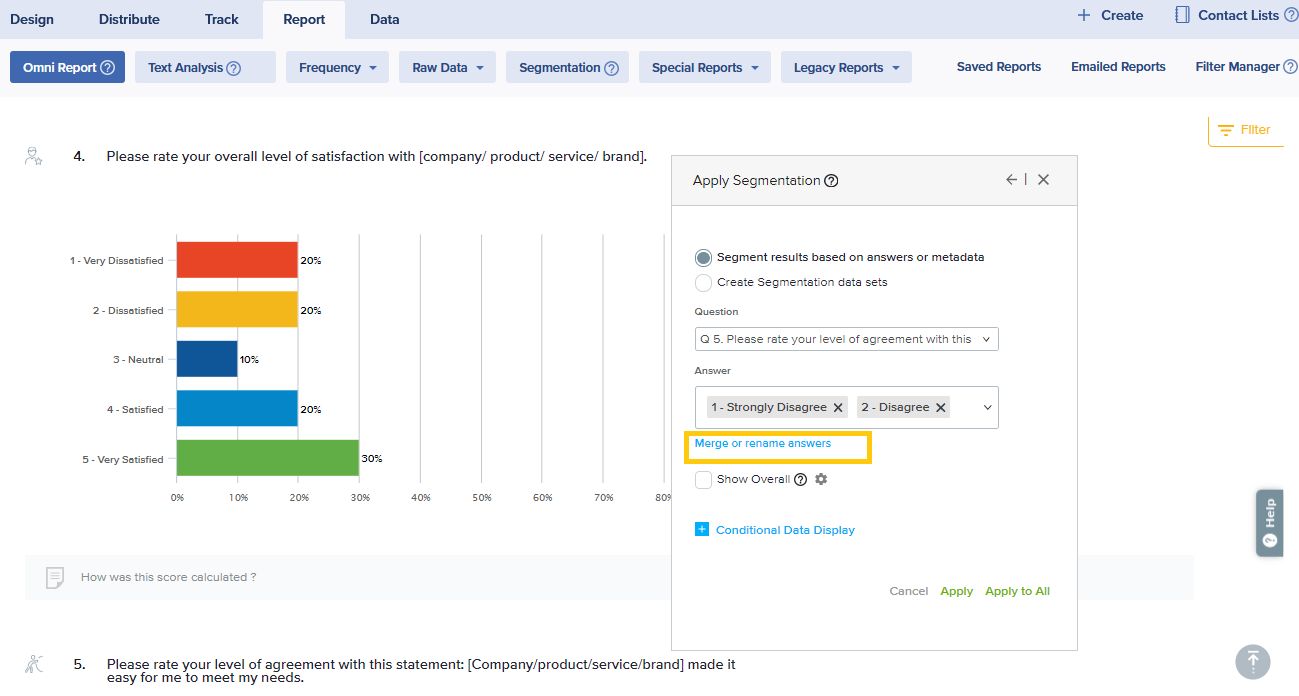1299x696 pixels.
Task: Click the back arrow in Apply Segmentation panel
Action: tap(1011, 180)
